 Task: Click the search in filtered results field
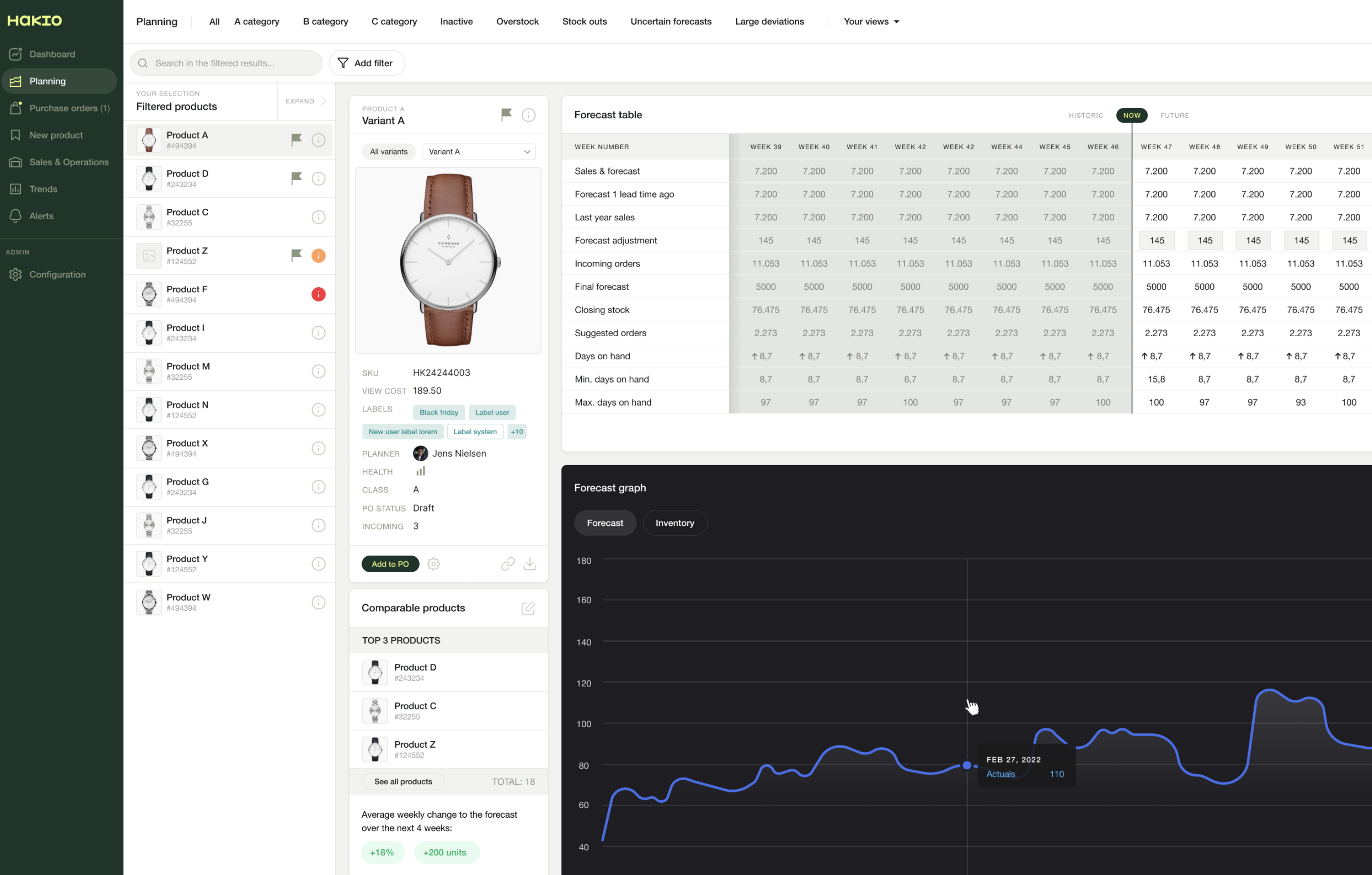coord(226,62)
